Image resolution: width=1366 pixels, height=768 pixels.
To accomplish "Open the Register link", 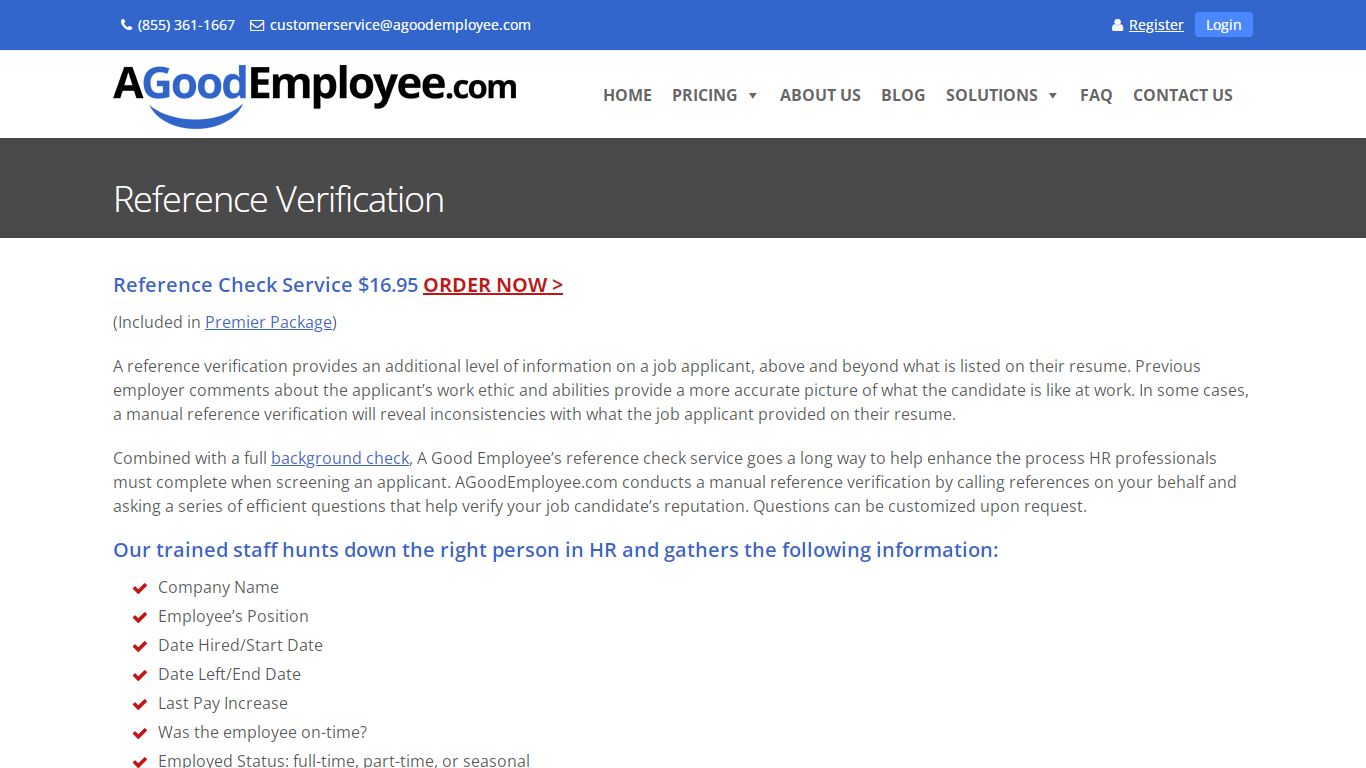I will 1156,25.
